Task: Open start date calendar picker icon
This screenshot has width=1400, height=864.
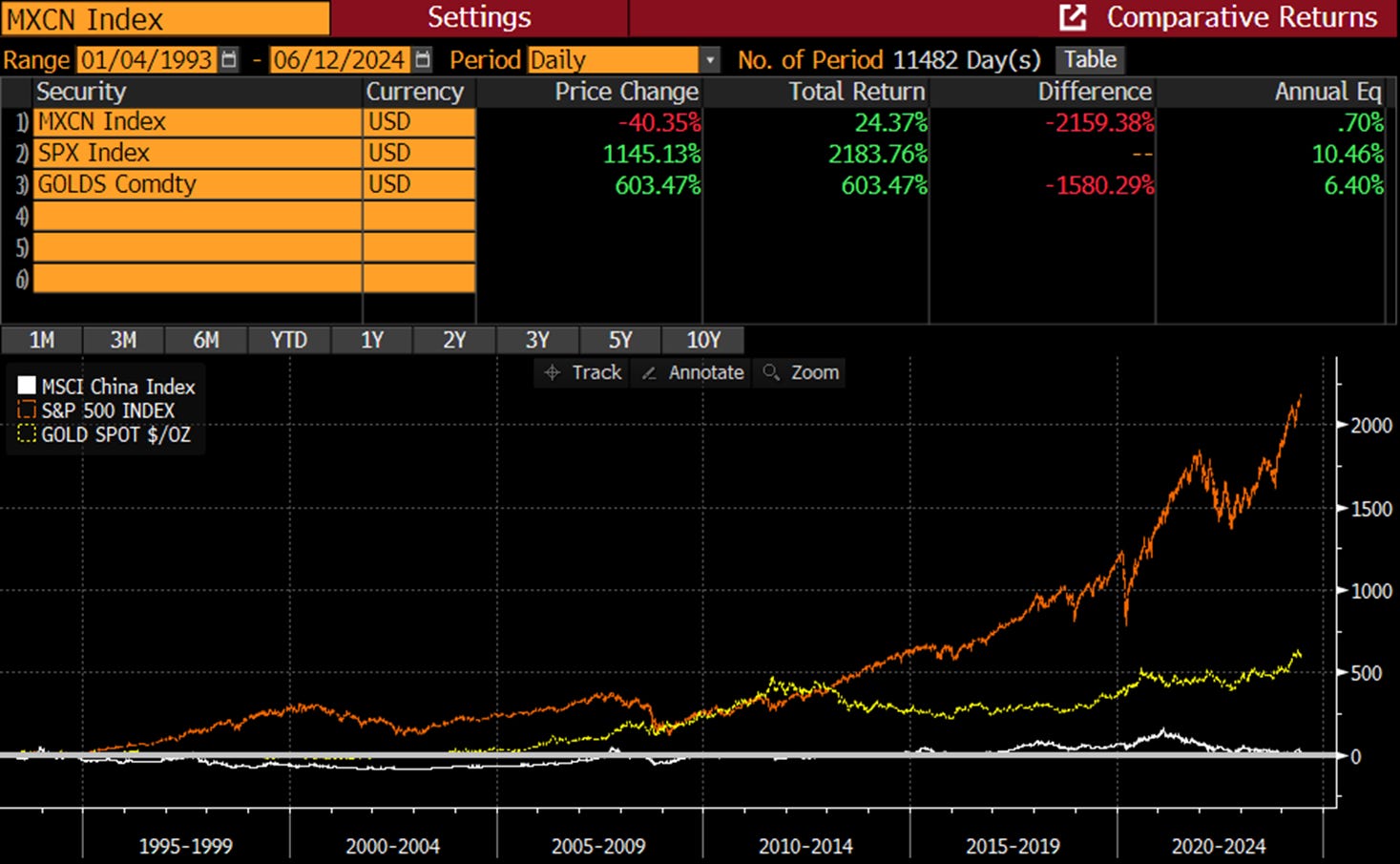Action: 229,59
